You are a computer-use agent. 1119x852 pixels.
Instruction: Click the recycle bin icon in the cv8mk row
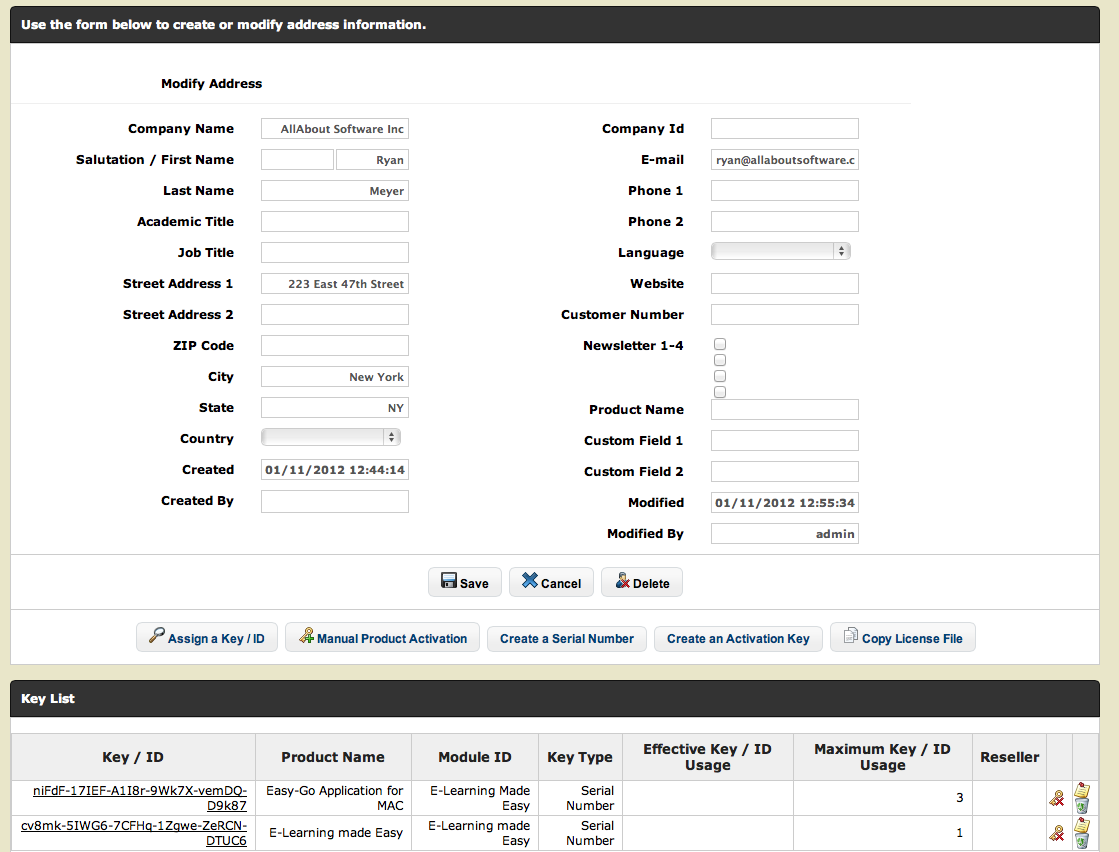click(1082, 841)
